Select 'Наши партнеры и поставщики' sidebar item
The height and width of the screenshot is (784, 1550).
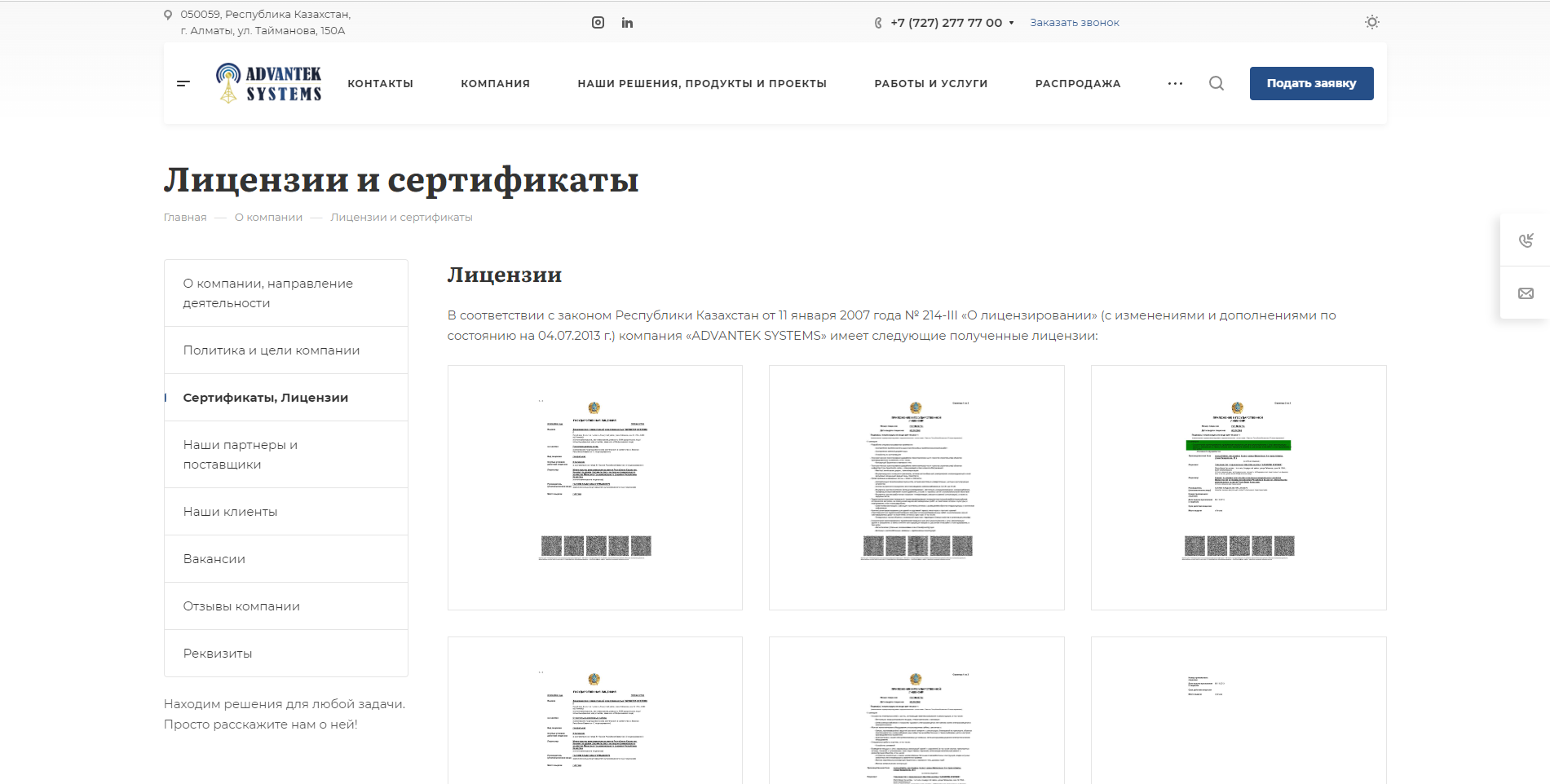tap(286, 455)
